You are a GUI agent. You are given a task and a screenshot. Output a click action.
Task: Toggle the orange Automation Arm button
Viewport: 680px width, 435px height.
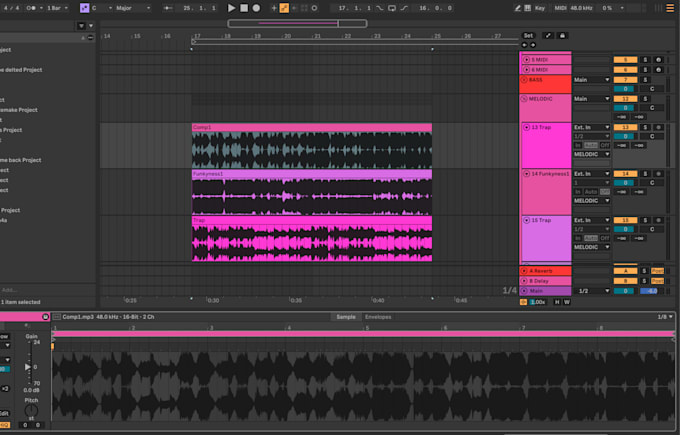click(284, 8)
